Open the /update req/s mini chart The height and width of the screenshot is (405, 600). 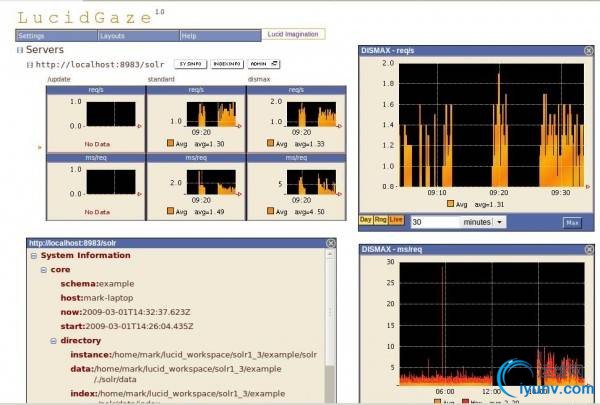(x=111, y=114)
